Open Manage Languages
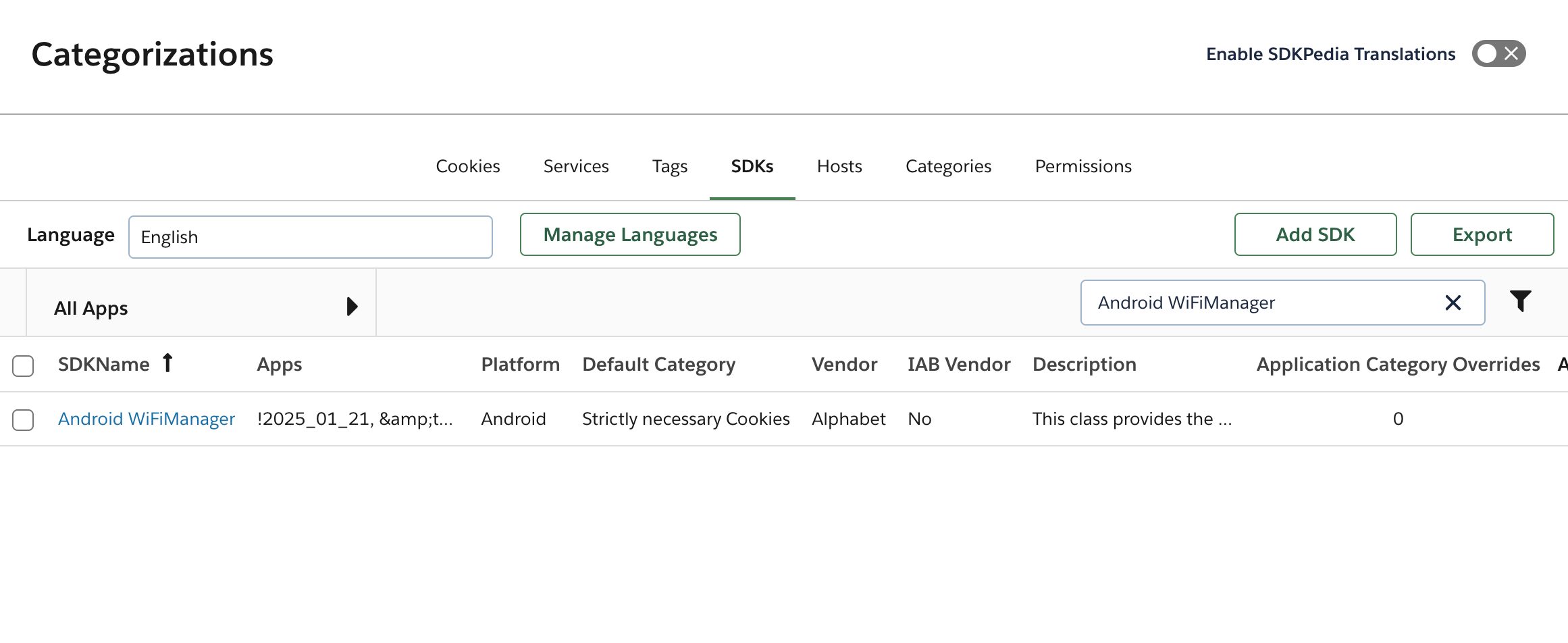This screenshot has height=643, width=1568. click(x=629, y=234)
